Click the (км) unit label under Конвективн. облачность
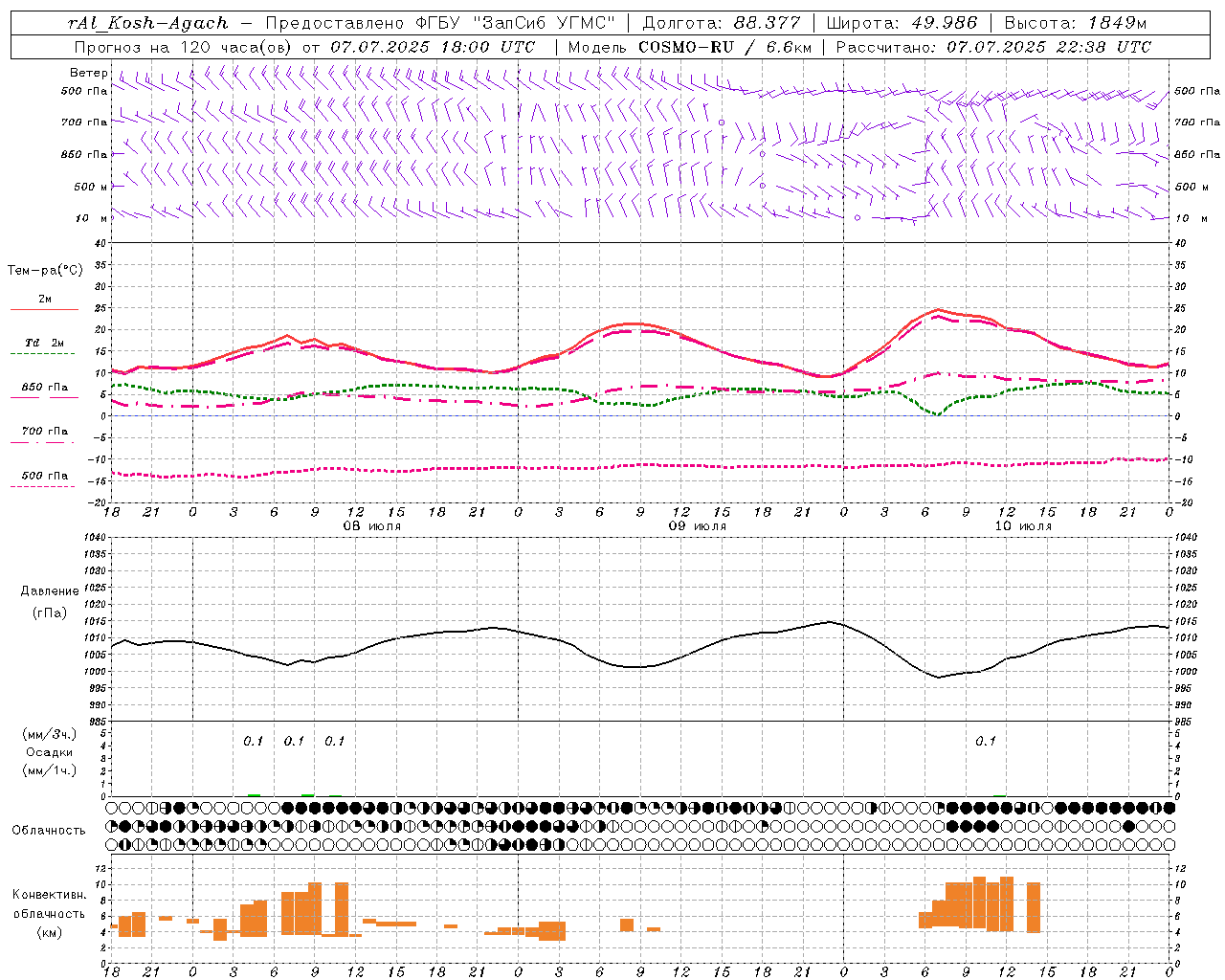 (x=50, y=932)
